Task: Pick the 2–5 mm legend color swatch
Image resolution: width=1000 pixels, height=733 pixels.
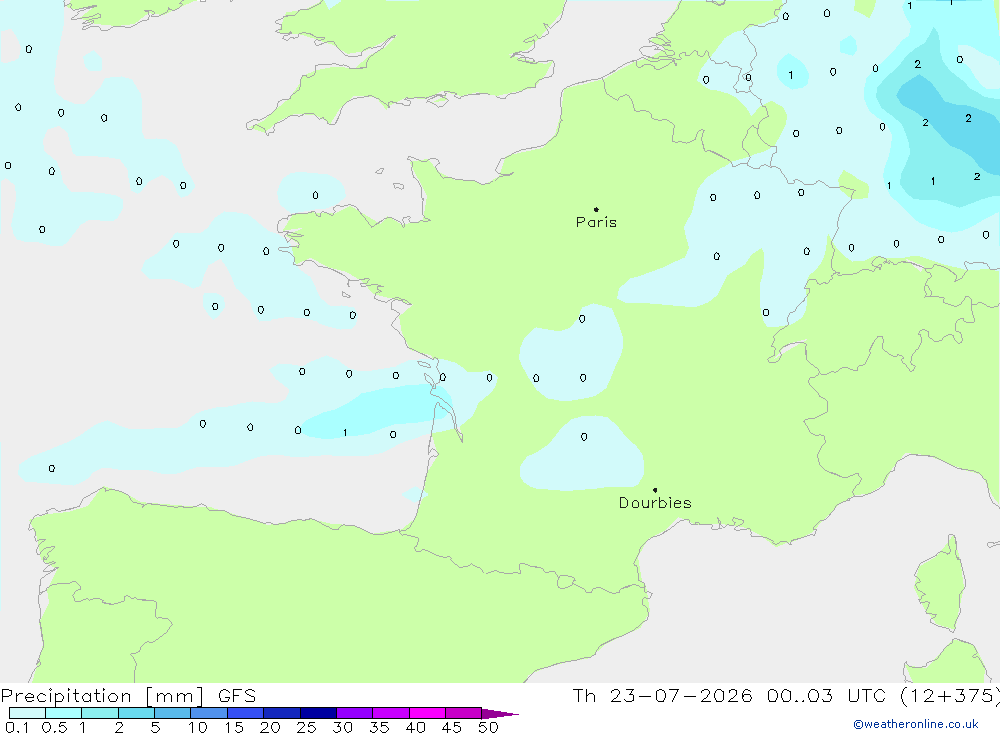Action: 136,713
